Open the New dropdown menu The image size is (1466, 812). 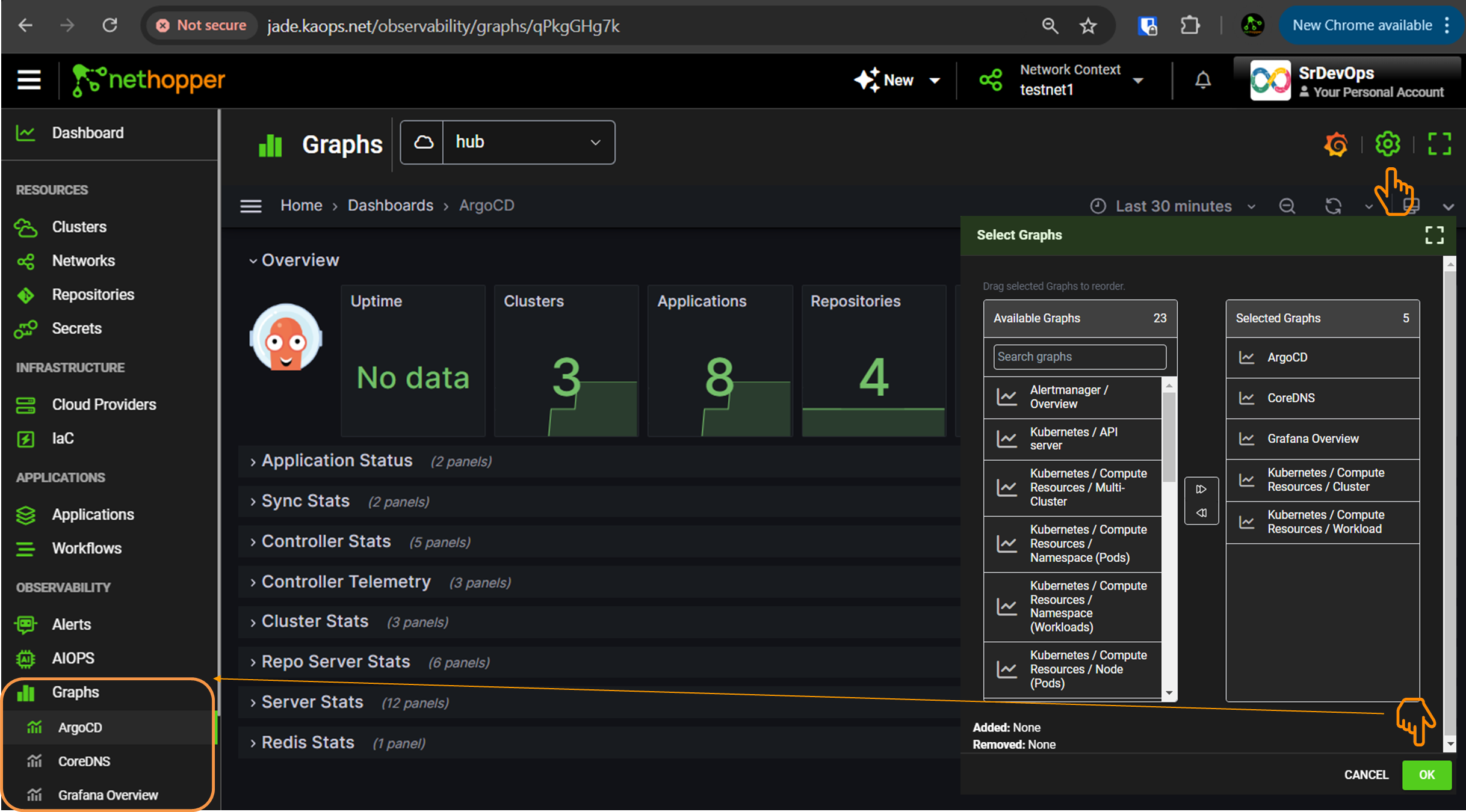coord(897,80)
